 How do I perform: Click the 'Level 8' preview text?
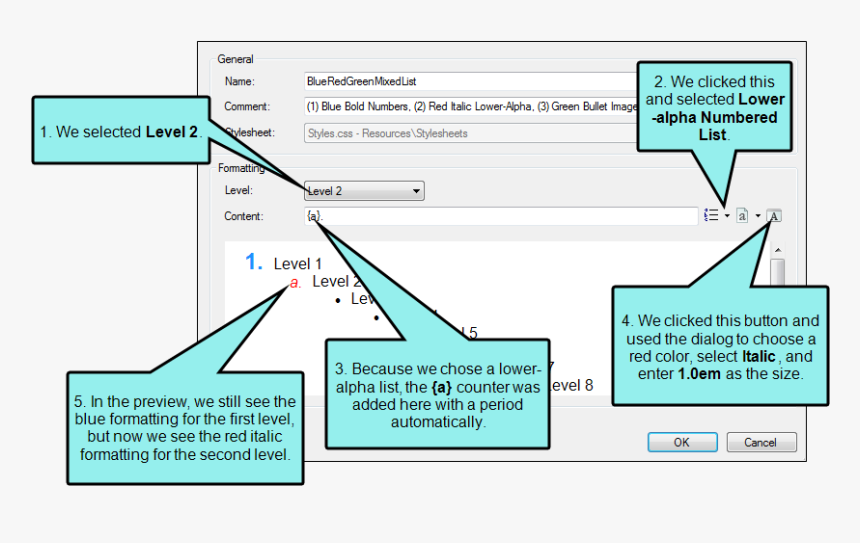(x=571, y=385)
